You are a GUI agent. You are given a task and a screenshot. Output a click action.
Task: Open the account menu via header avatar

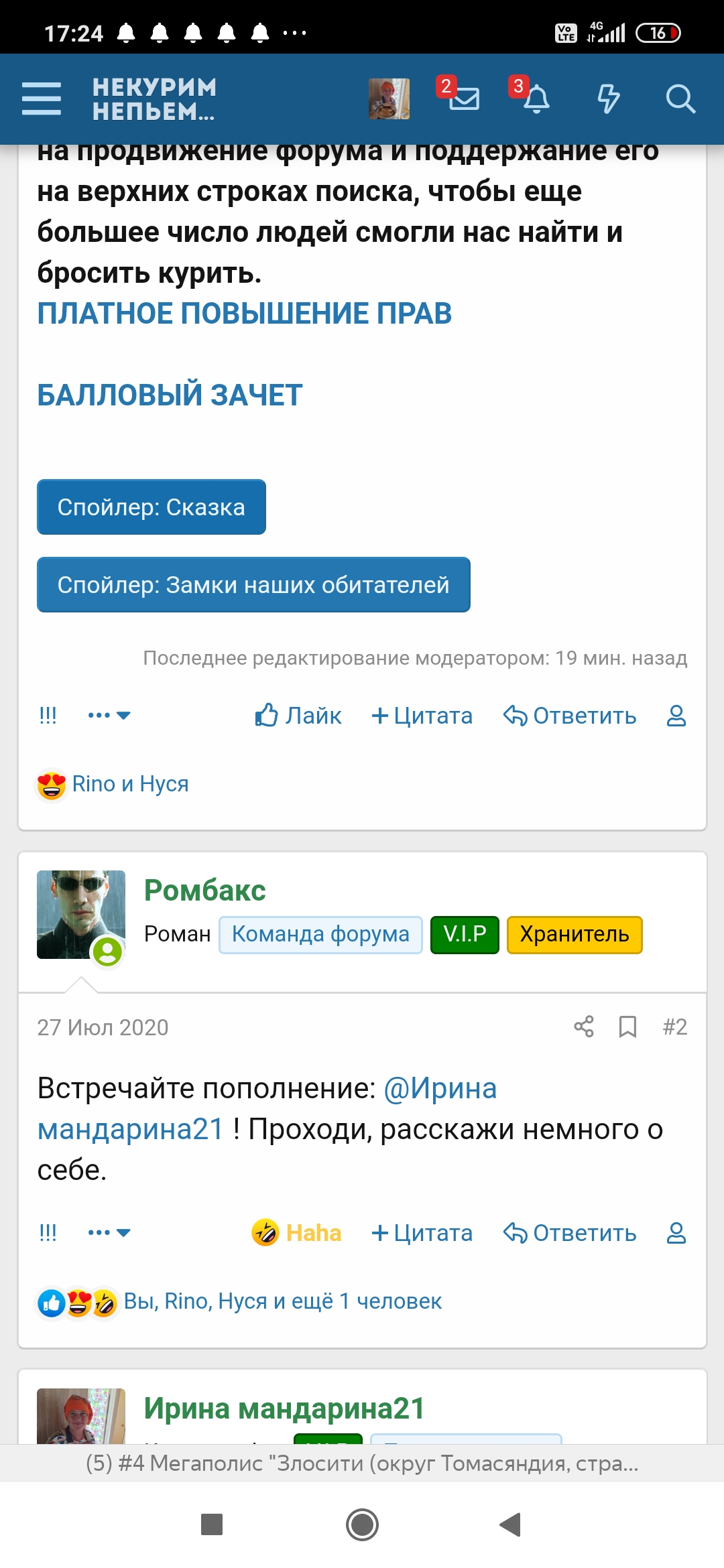pos(389,99)
